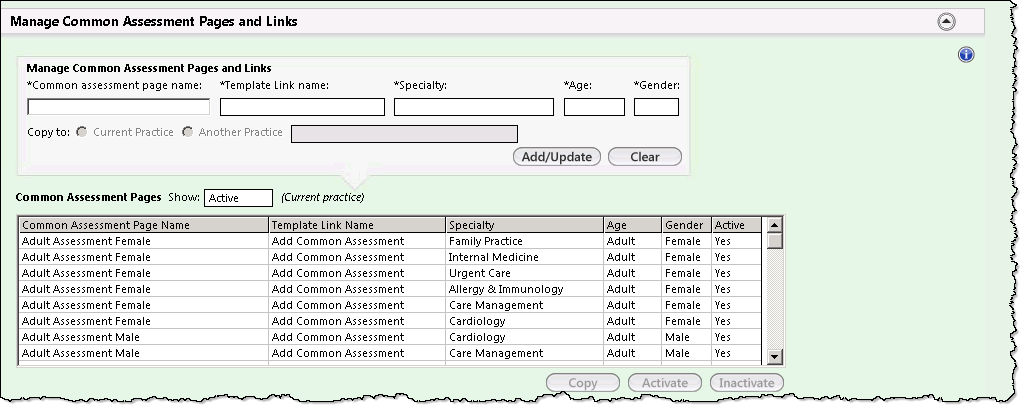Viewport: 1024px width, 408px height.
Task: Select the Current Practice radio button
Action: click(x=82, y=132)
